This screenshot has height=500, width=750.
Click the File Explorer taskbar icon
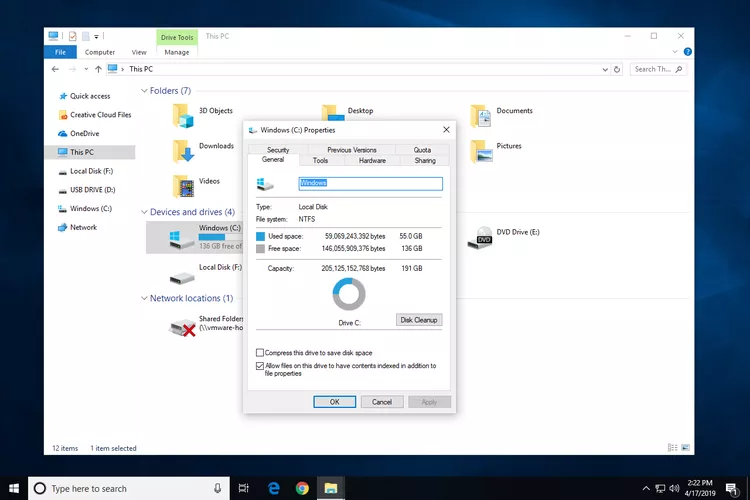pyautogui.click(x=331, y=488)
